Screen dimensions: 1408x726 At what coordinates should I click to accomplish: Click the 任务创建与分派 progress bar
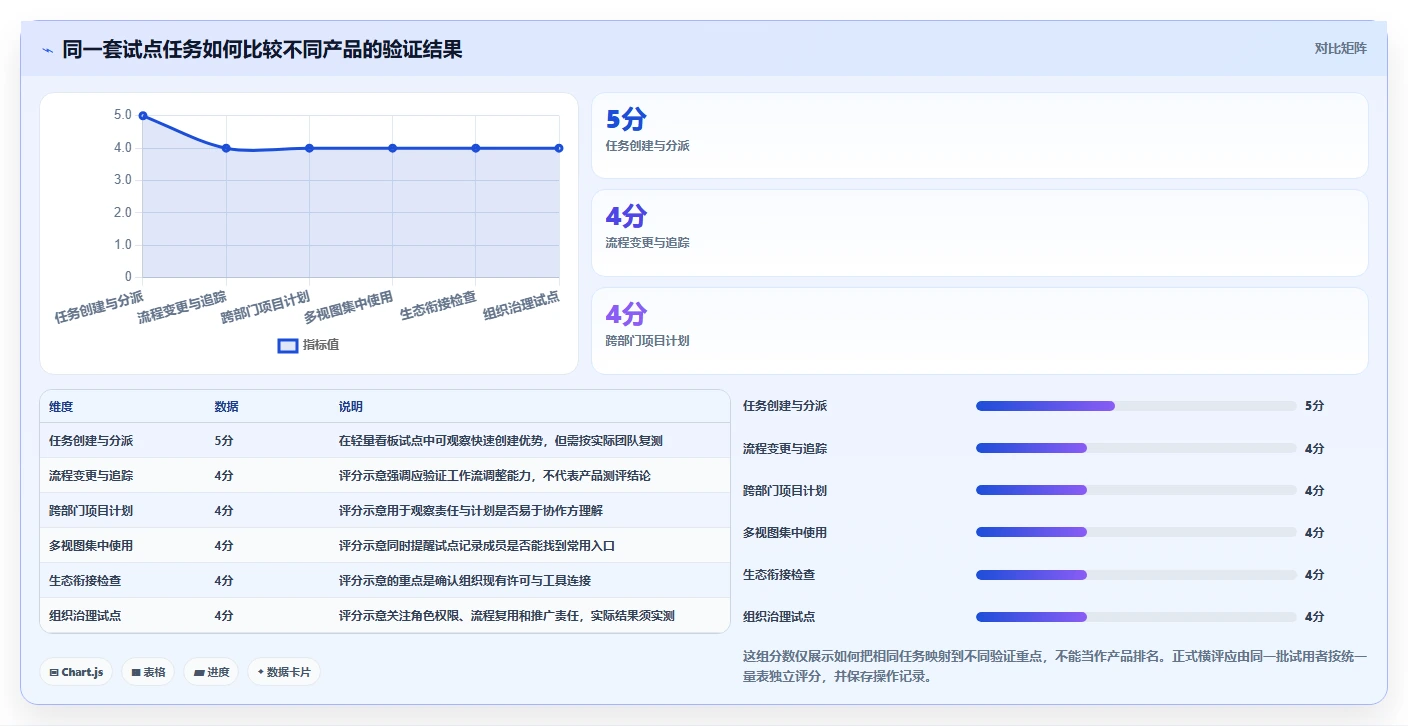(1135, 406)
